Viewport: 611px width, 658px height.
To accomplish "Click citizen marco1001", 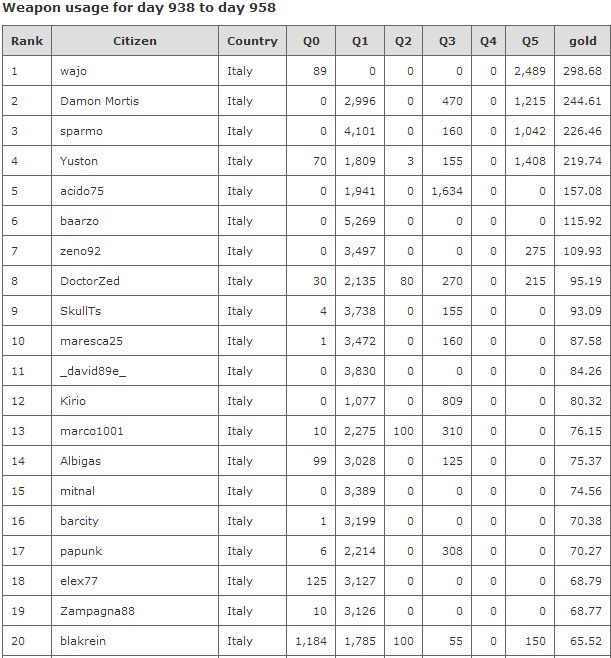I will (91, 431).
